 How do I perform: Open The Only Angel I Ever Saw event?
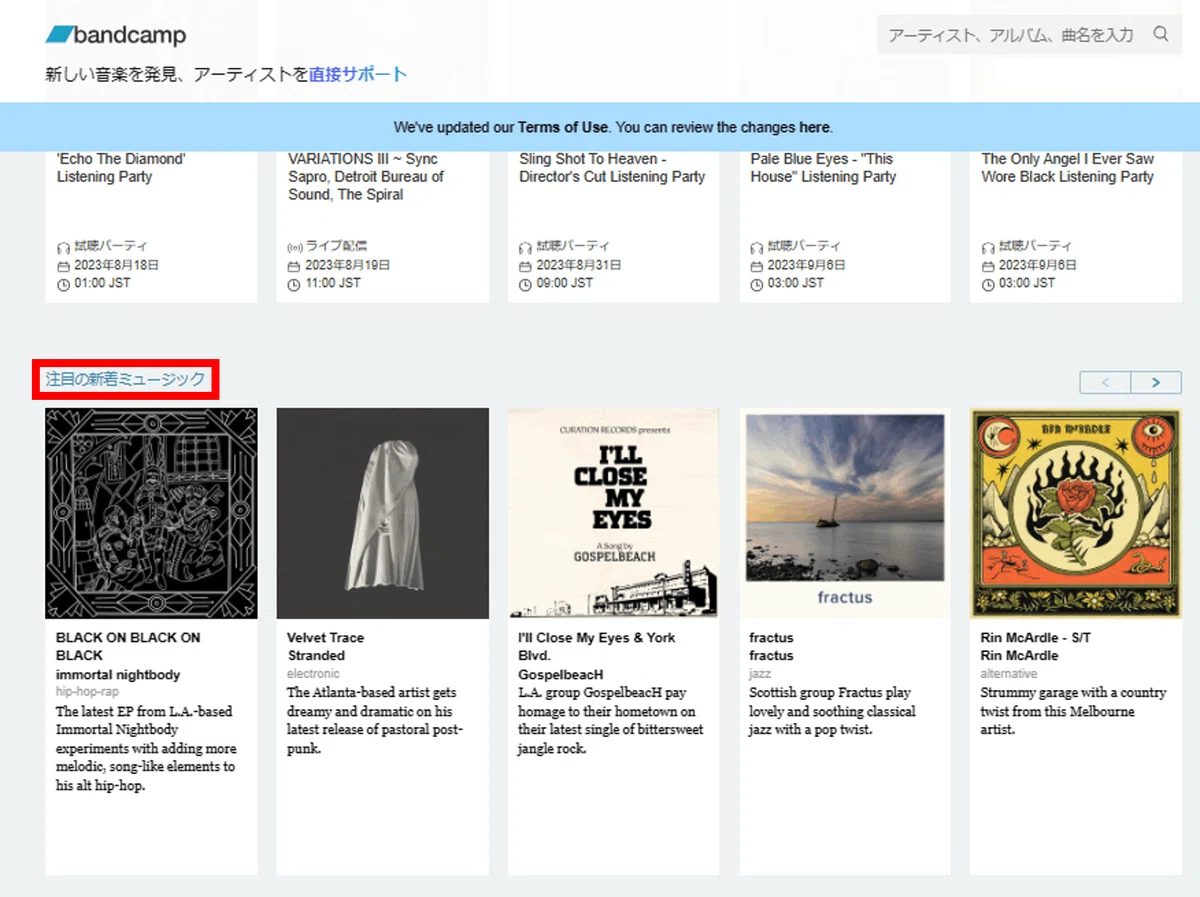click(1068, 168)
